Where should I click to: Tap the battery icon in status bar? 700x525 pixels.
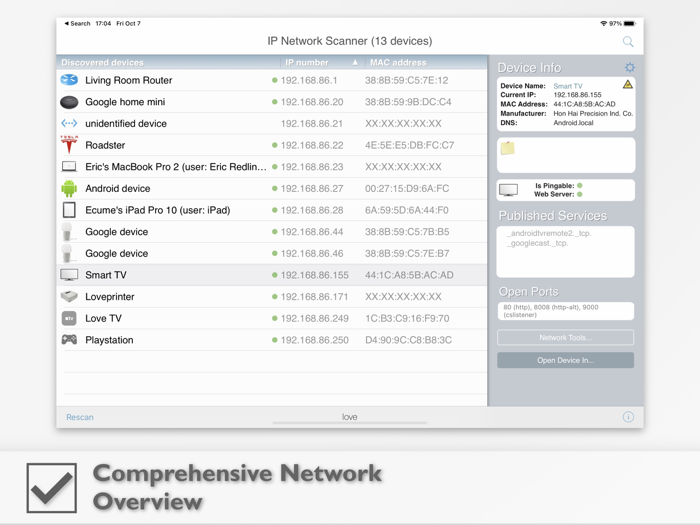pyautogui.click(x=629, y=23)
